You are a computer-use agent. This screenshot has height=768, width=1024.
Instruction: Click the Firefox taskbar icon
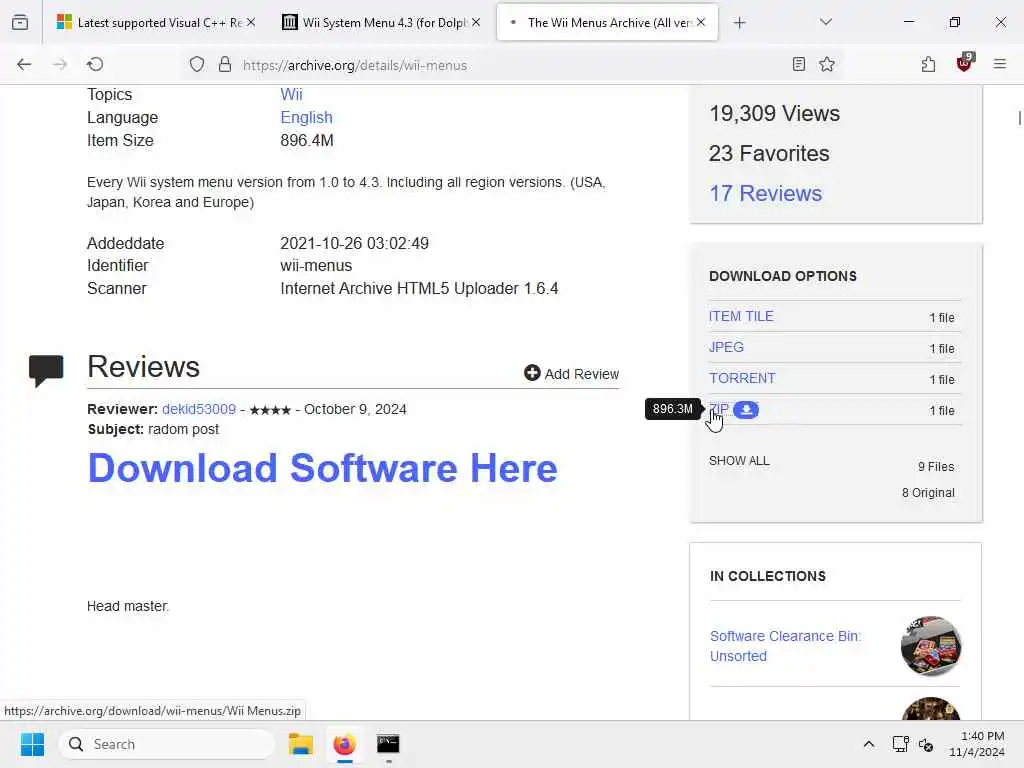click(x=344, y=744)
